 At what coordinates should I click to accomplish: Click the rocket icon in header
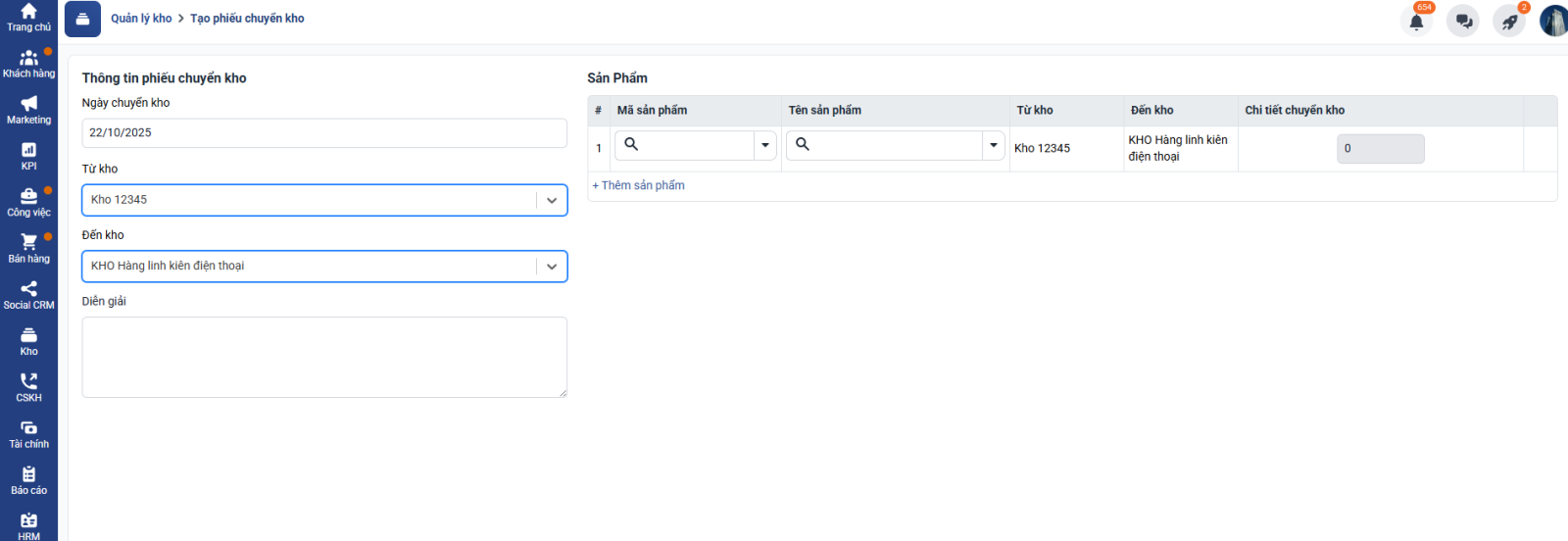(1509, 21)
